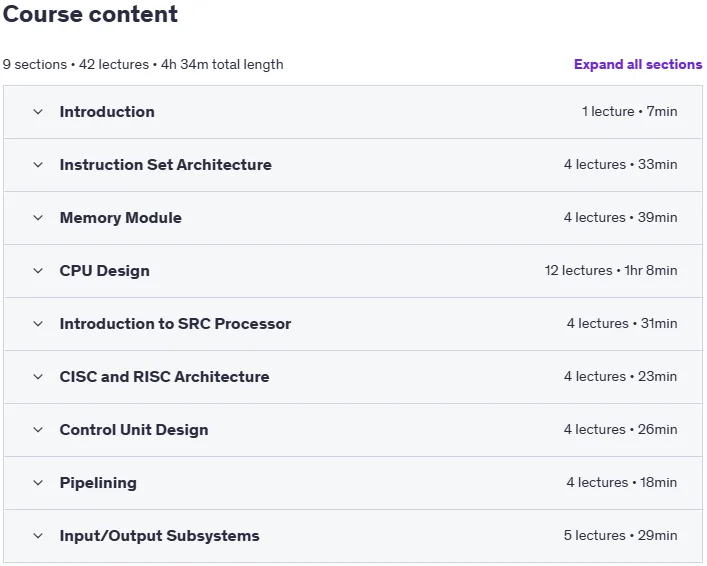Toggle the CPU Design chevron

38,271
